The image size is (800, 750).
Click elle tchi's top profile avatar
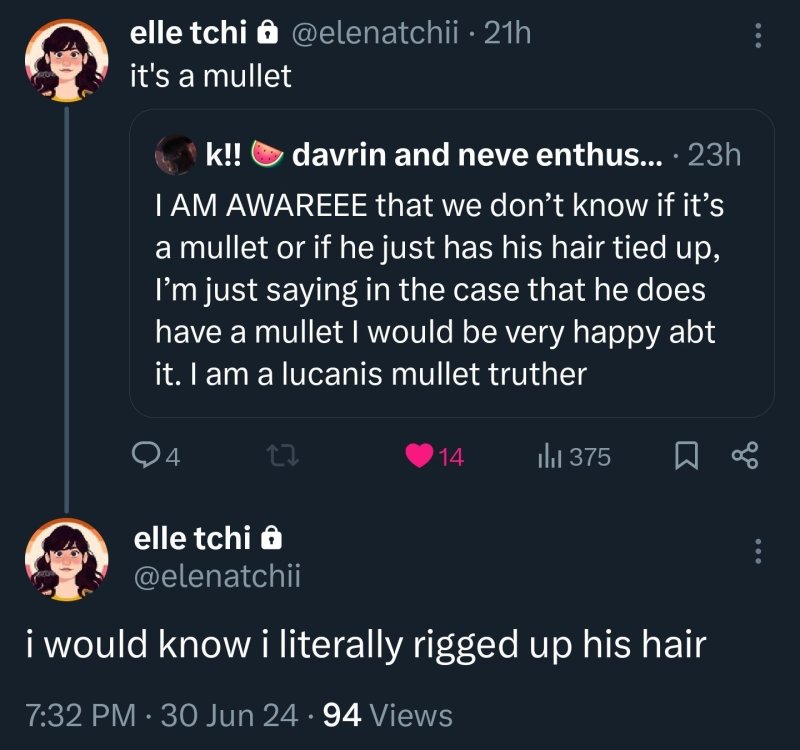pyautogui.click(x=66, y=60)
